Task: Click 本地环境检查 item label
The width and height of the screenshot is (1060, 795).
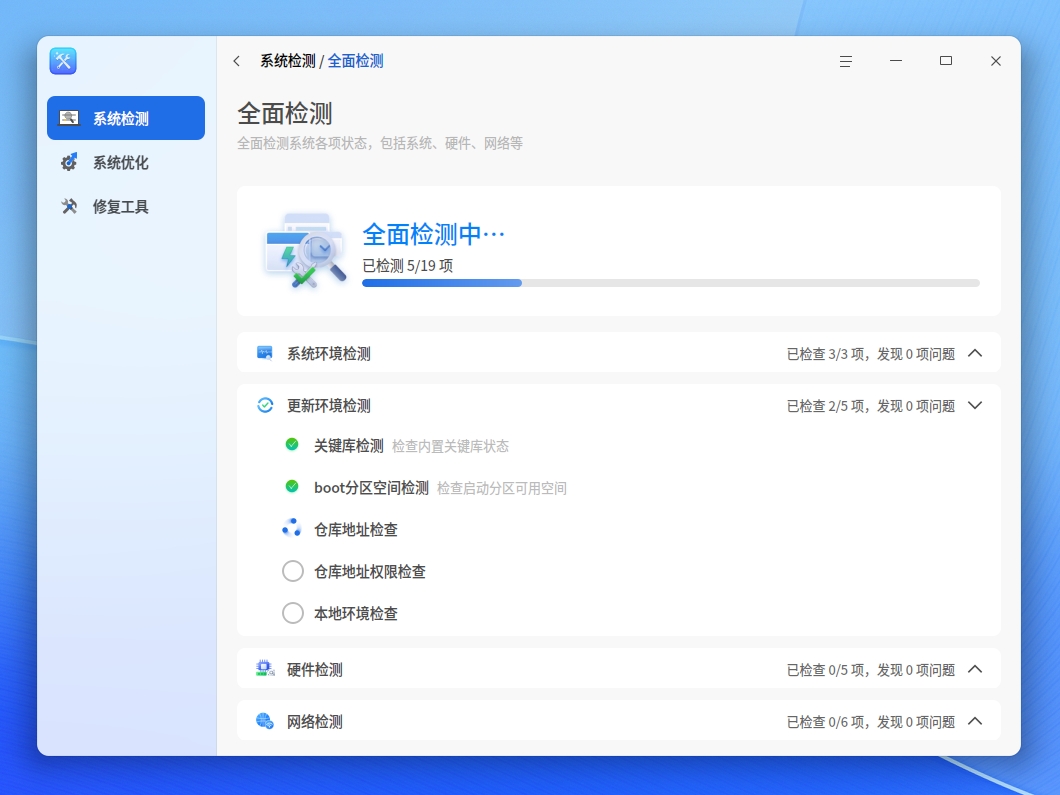Action: [x=356, y=614]
